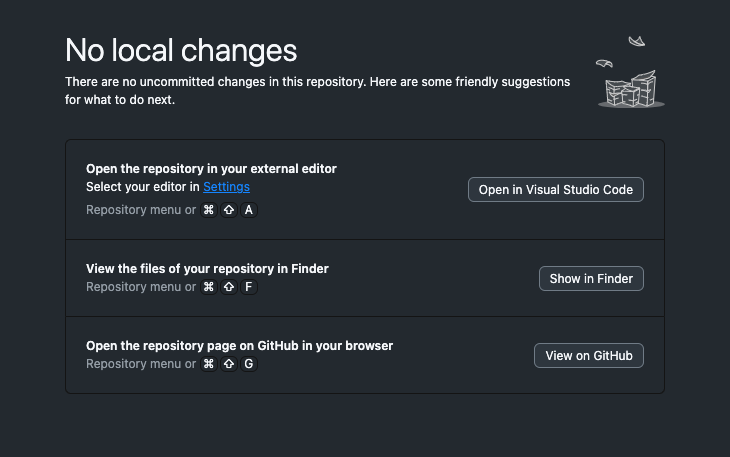
Task: Open the Settings link for editor selection
Action: [226, 187]
